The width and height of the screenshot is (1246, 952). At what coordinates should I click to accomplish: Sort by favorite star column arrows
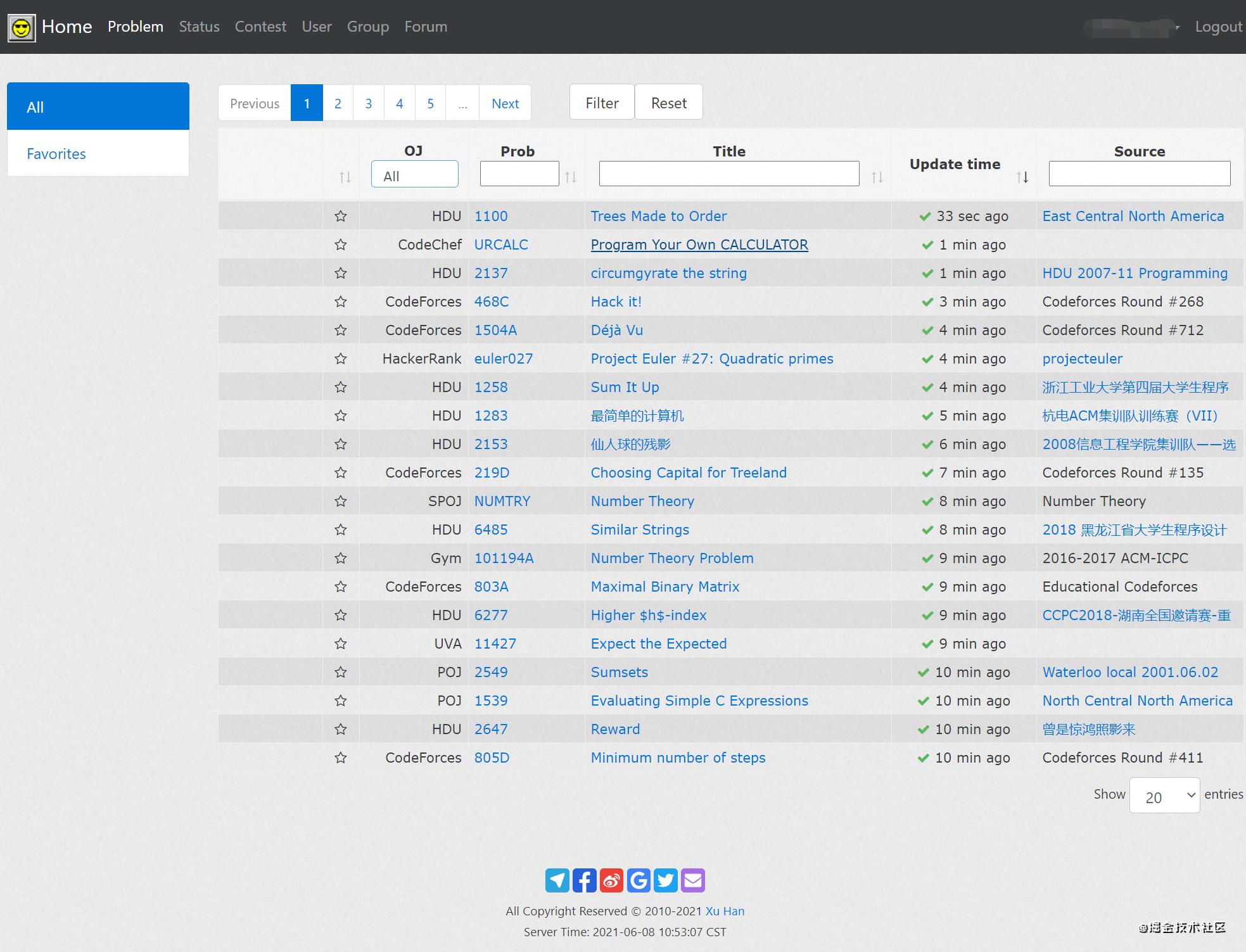tap(345, 177)
